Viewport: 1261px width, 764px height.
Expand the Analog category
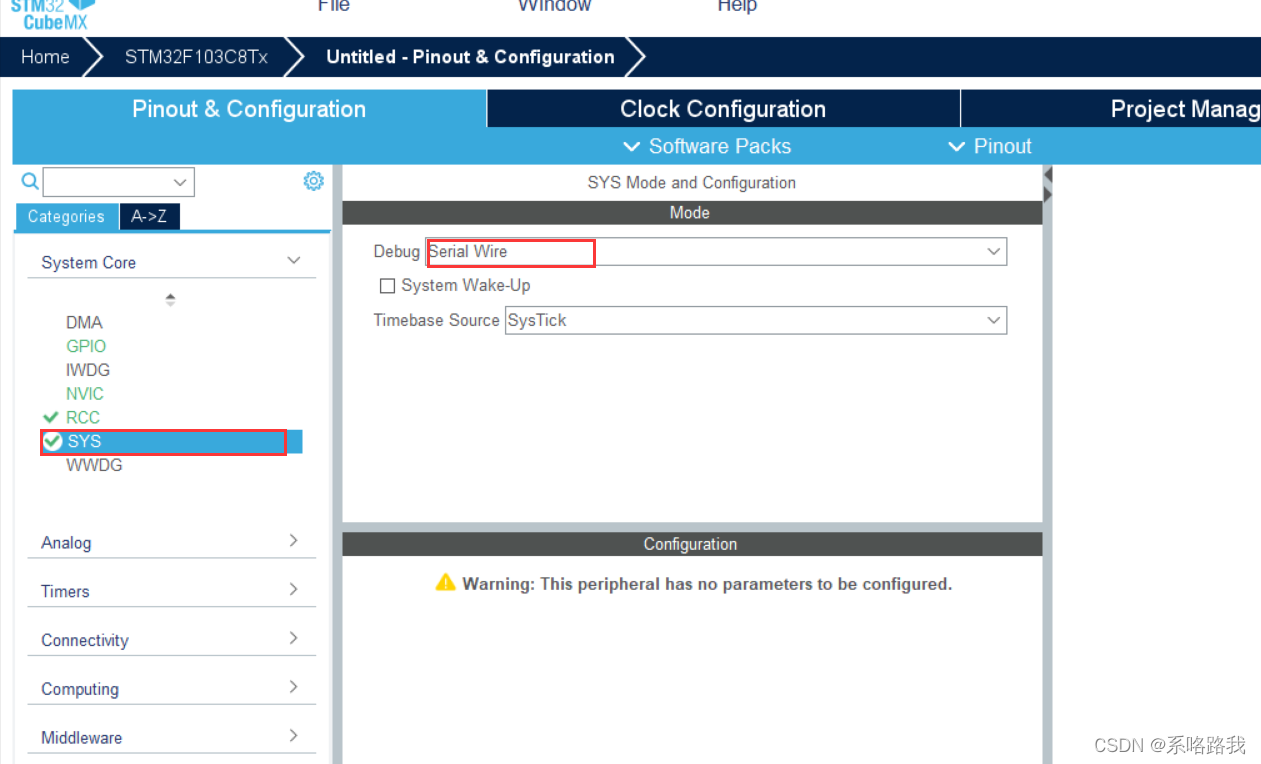point(171,542)
